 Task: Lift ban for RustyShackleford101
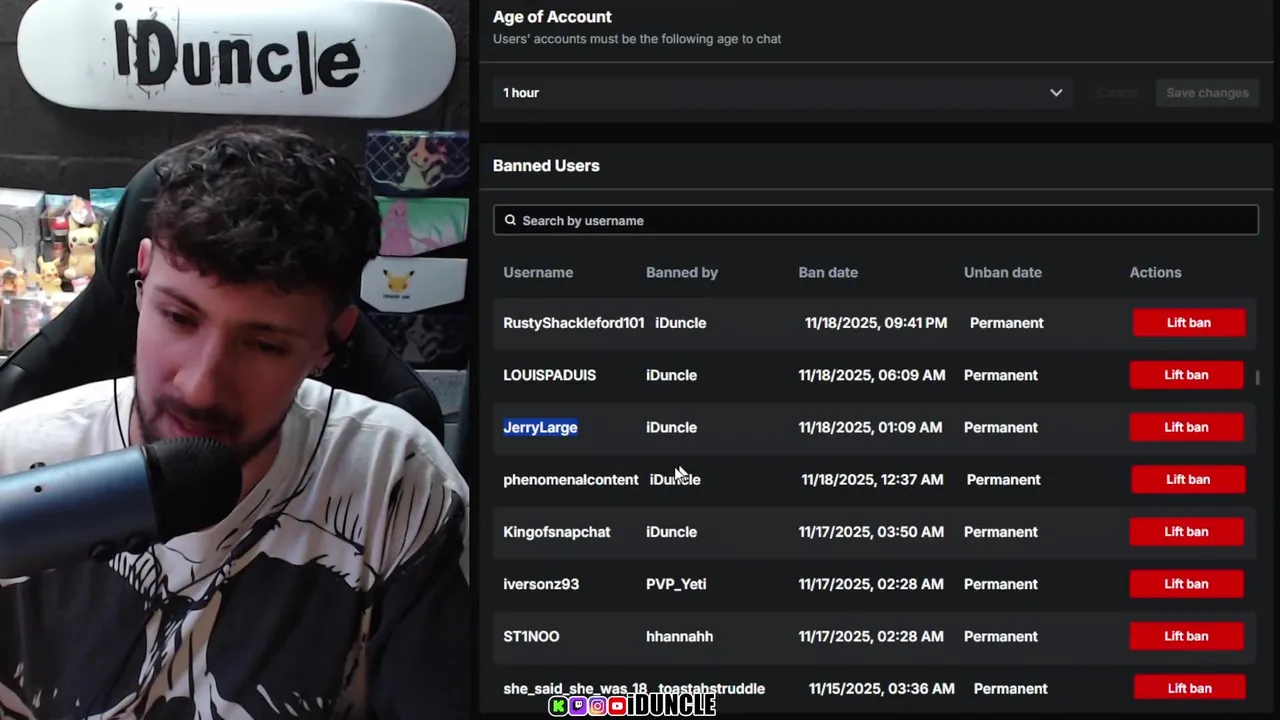1189,323
